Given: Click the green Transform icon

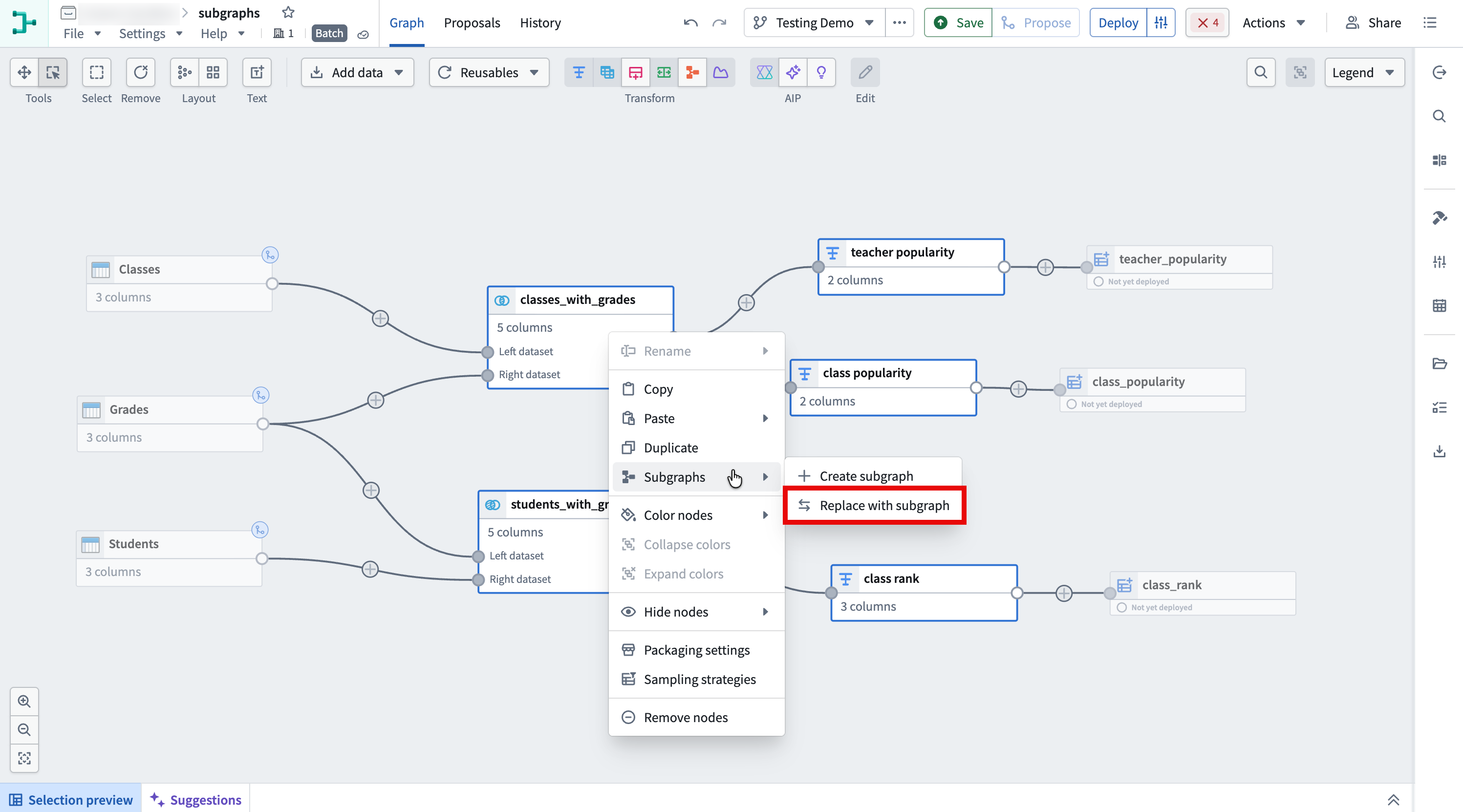Looking at the screenshot, I should pyautogui.click(x=664, y=72).
